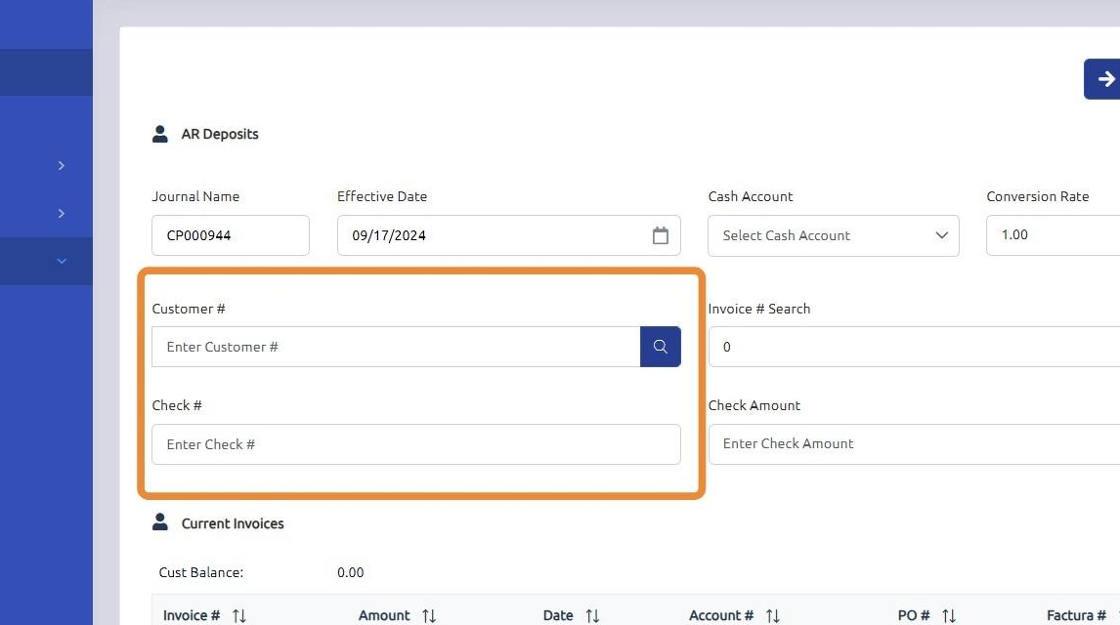Click the Effective Date text 09/17/2024

pyautogui.click(x=390, y=236)
